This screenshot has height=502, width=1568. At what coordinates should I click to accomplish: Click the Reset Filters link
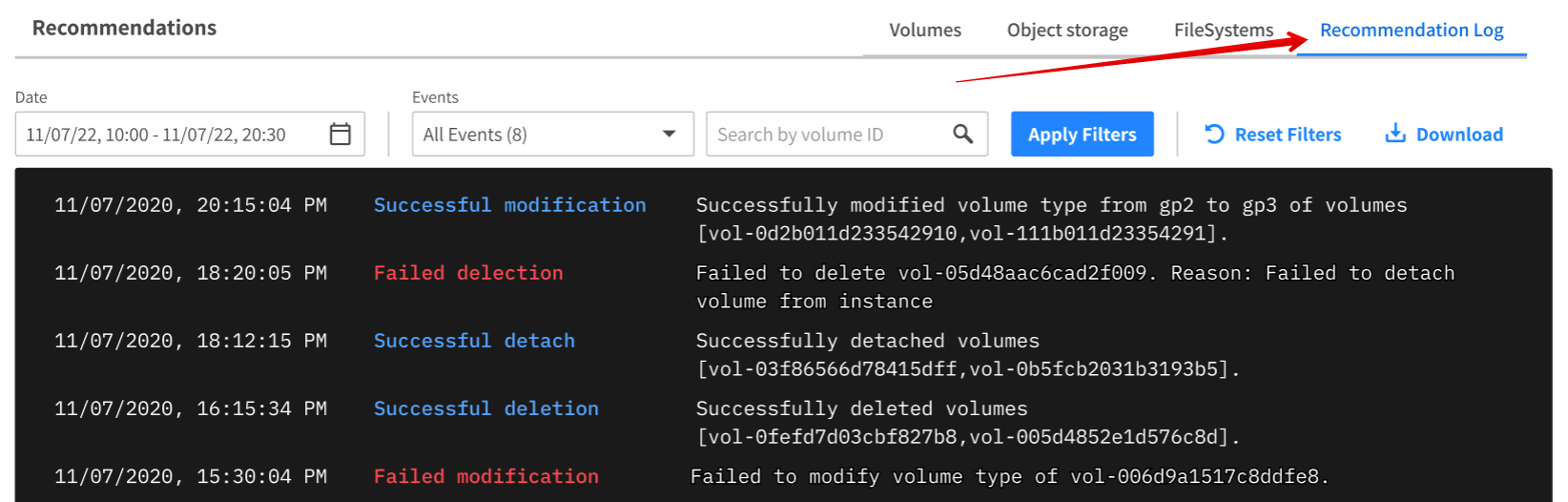1288,135
